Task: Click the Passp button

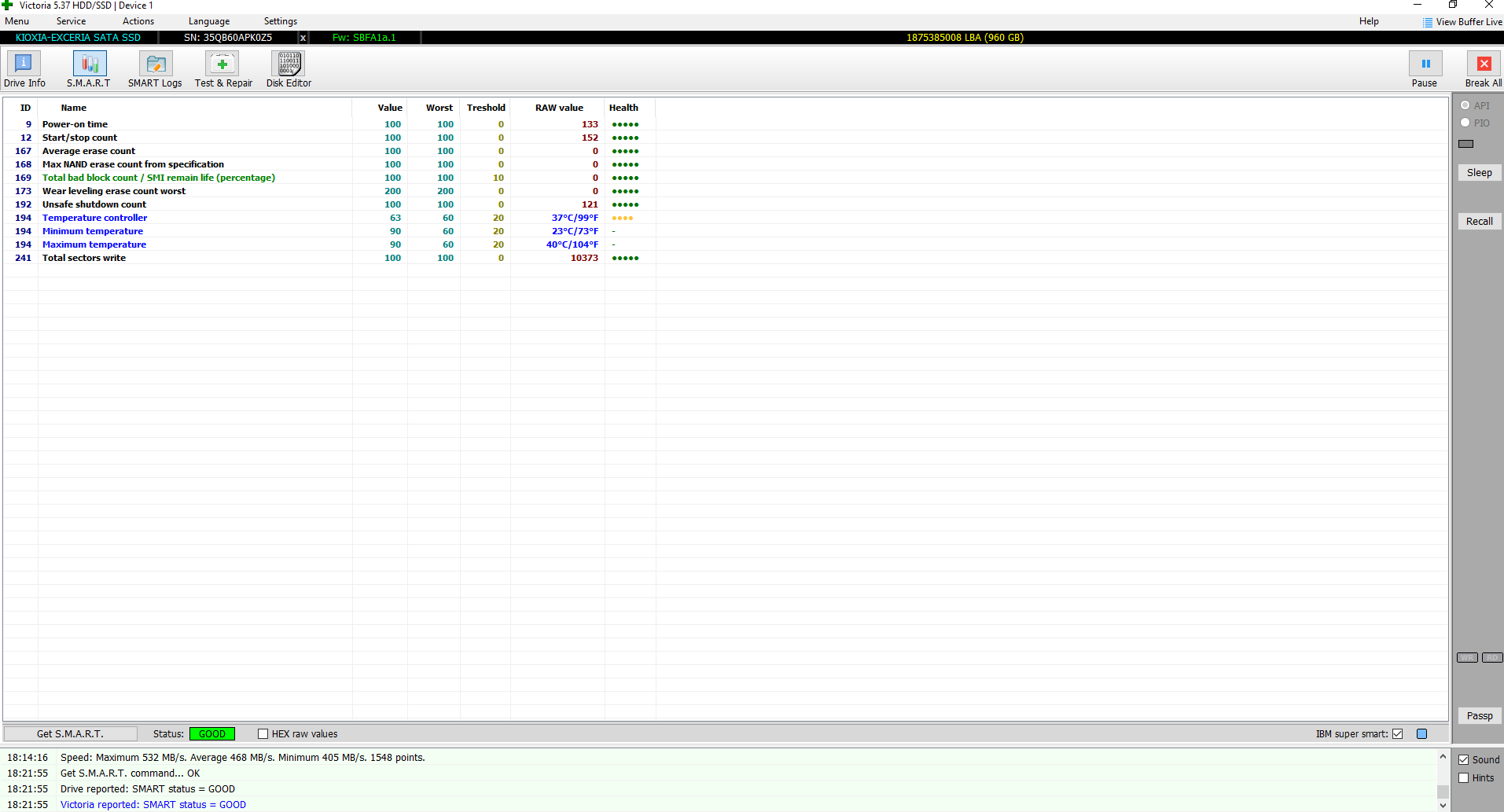Action: point(1479,716)
